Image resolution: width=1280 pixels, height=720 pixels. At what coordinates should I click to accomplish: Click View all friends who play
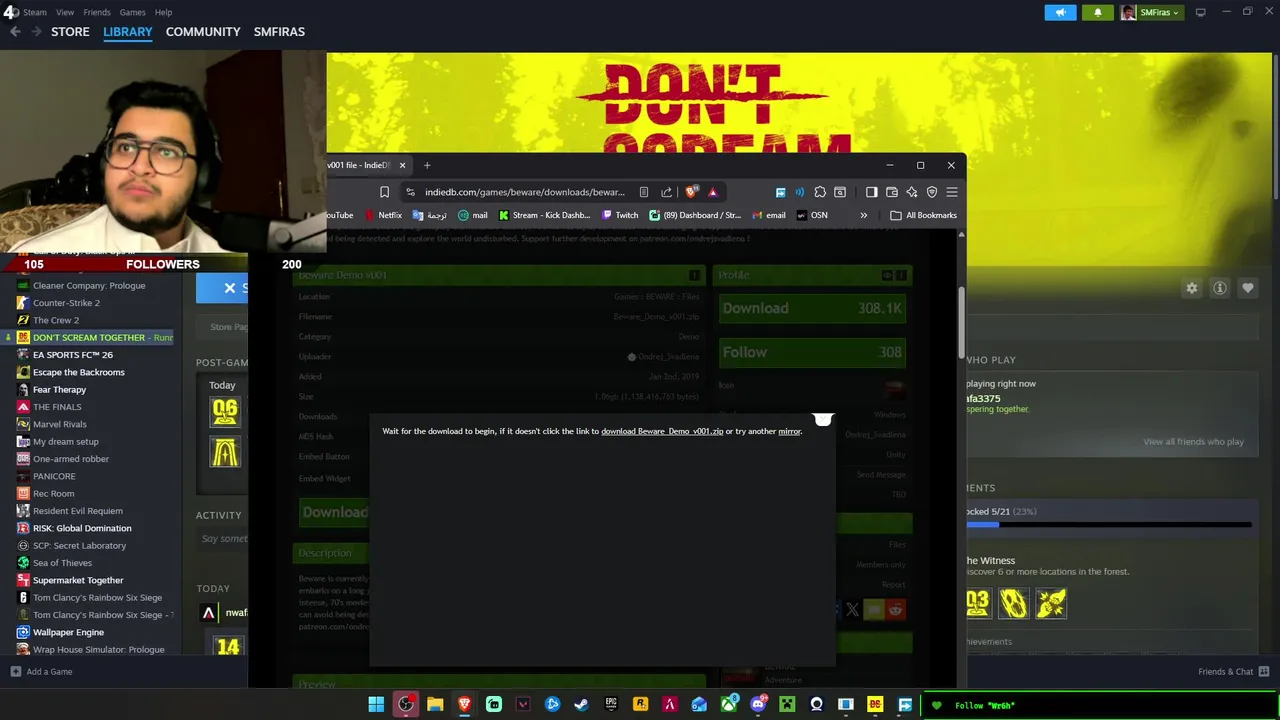[x=1193, y=442]
